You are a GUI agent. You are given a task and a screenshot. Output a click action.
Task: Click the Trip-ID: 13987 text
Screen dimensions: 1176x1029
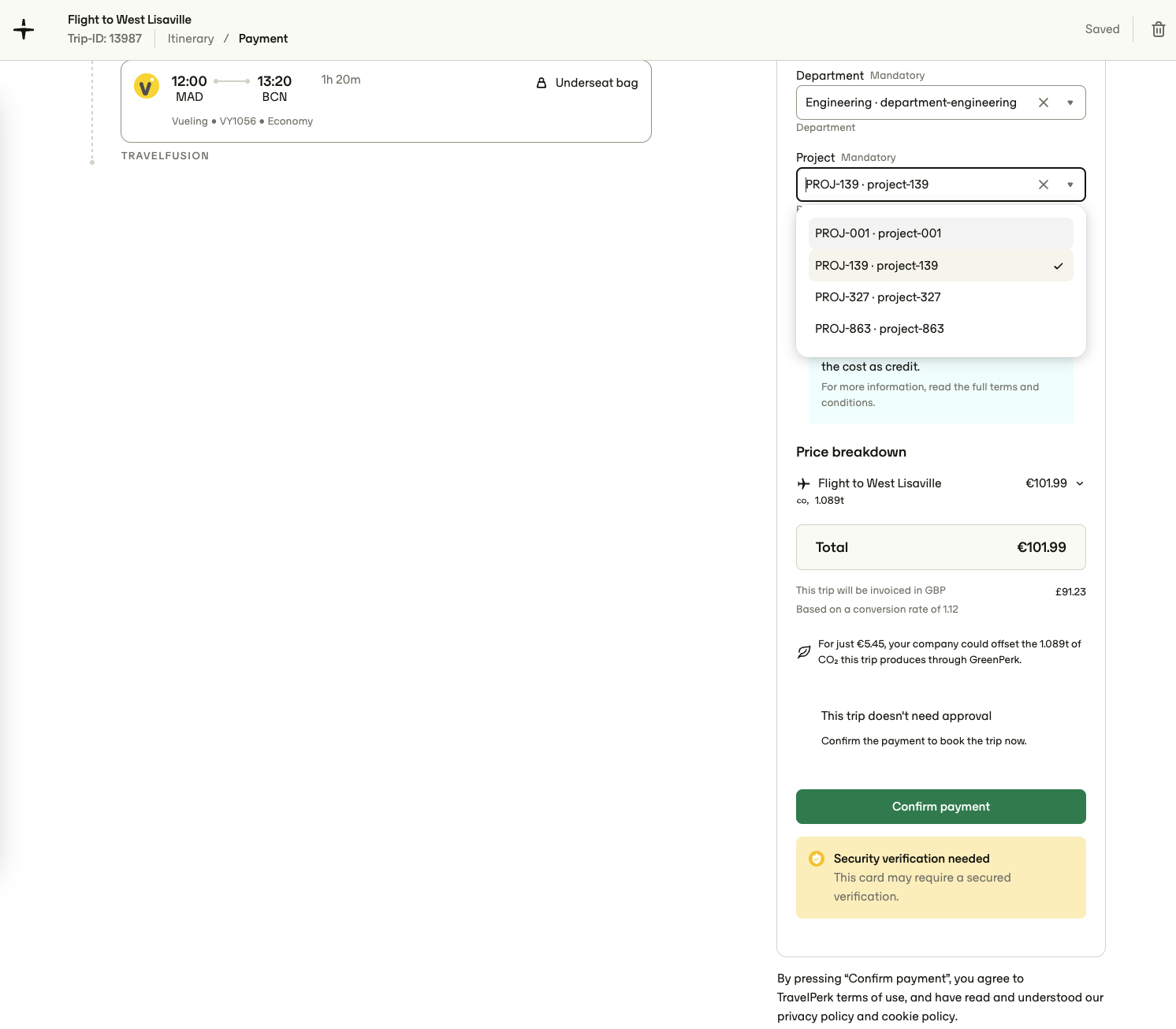pyautogui.click(x=105, y=39)
